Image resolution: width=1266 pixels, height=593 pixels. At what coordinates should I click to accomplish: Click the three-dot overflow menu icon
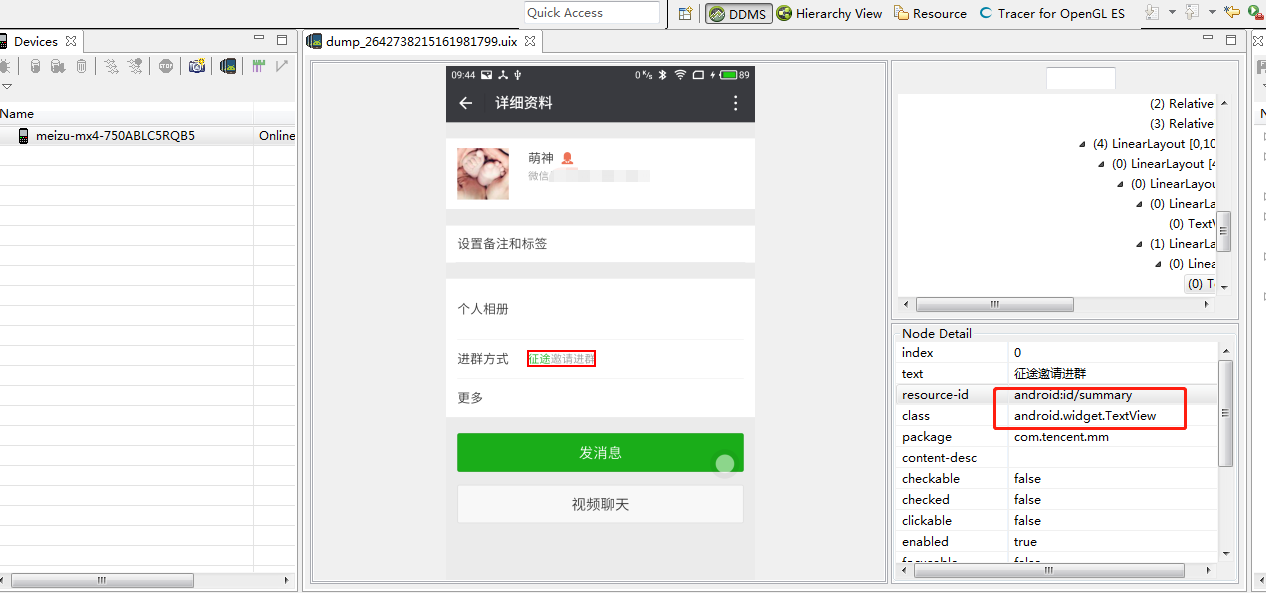tap(736, 103)
